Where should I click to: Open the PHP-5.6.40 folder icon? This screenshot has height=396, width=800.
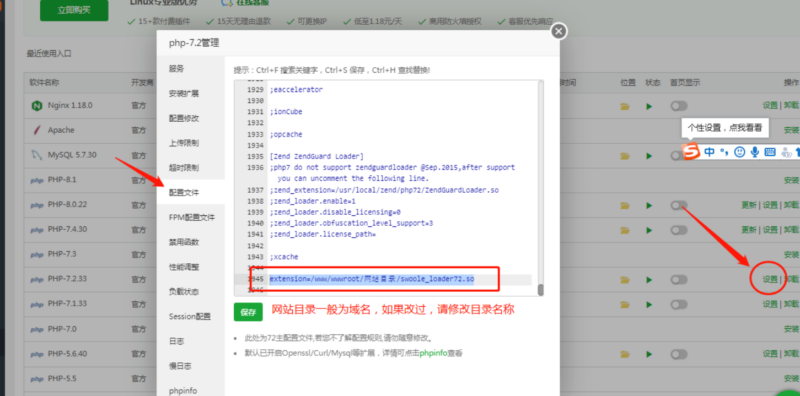624,355
